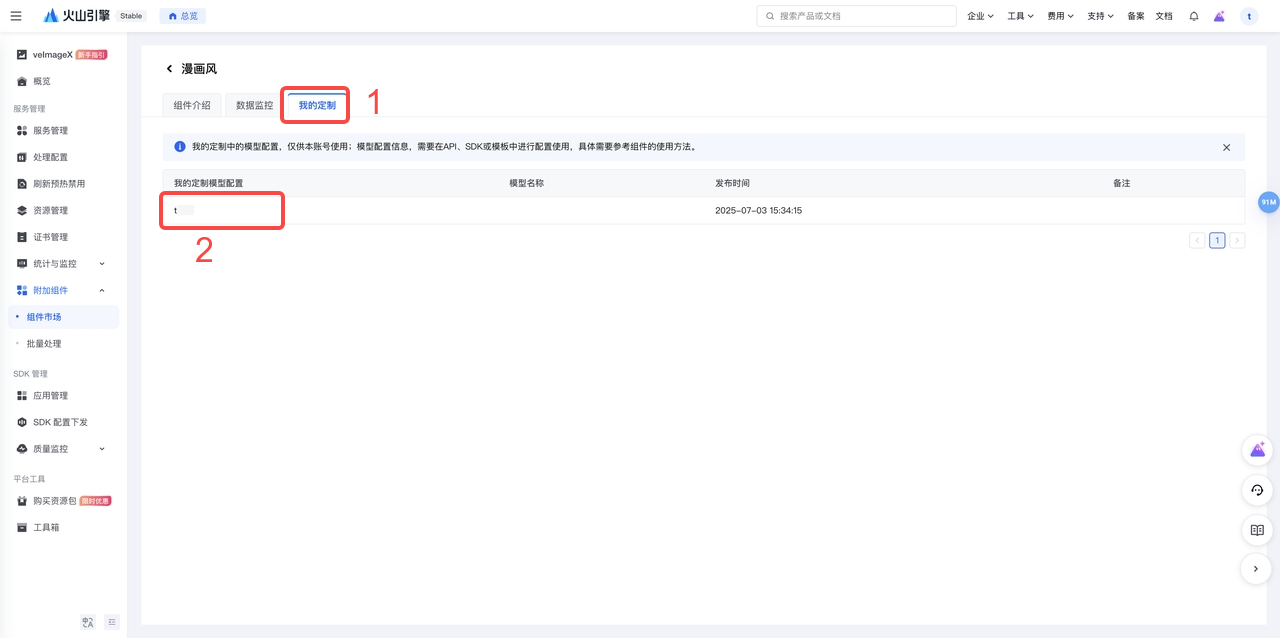The width and height of the screenshot is (1280, 638).
Task: Go to 概览 in the sidebar
Action: pos(42,81)
